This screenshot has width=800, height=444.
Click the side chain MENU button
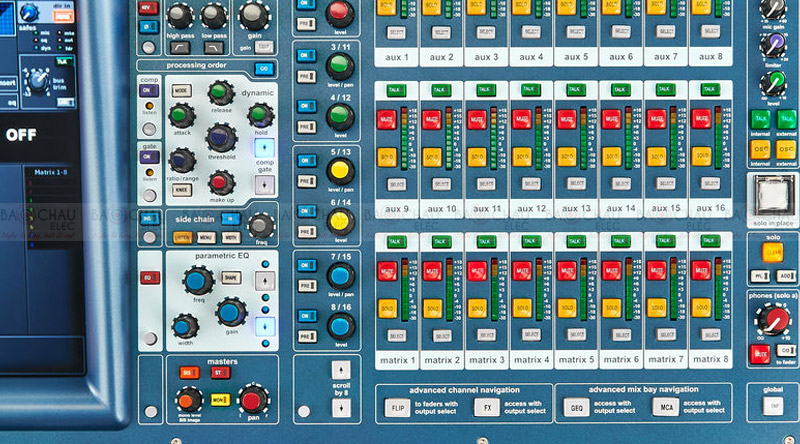(x=206, y=237)
